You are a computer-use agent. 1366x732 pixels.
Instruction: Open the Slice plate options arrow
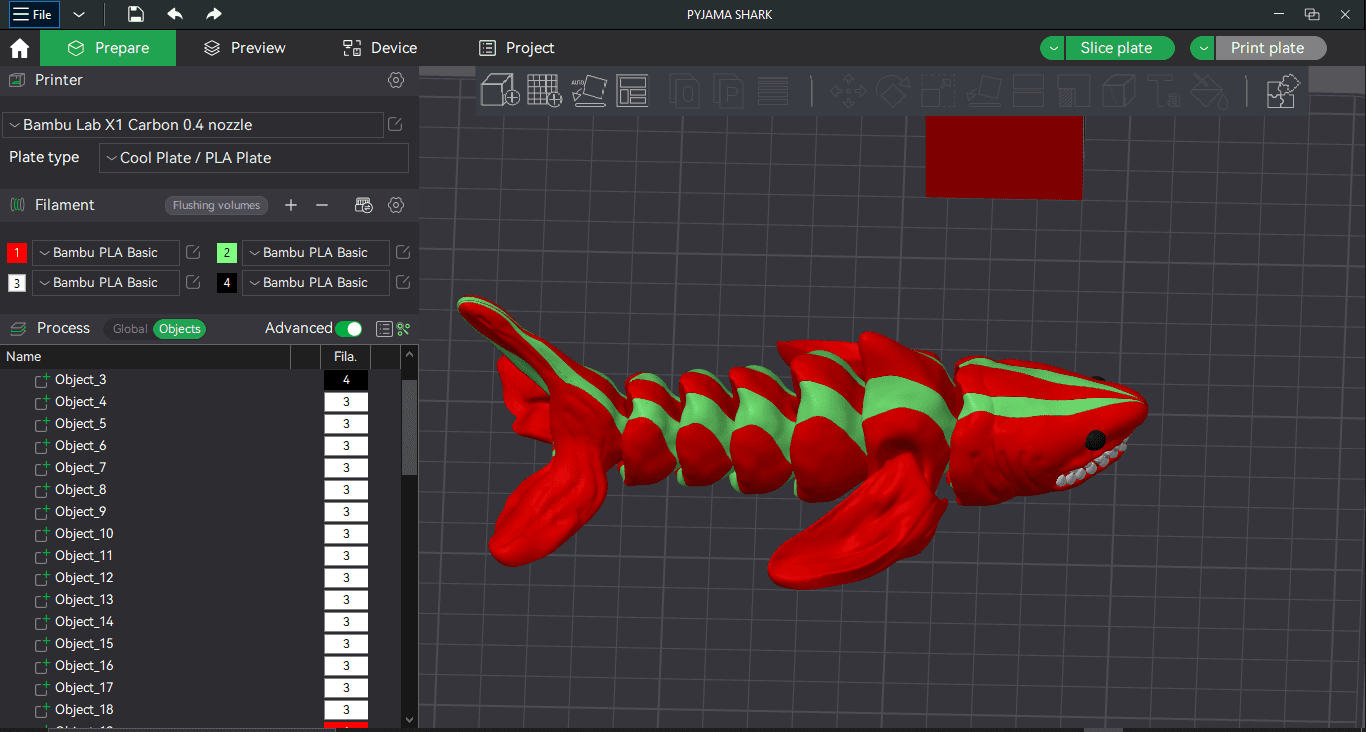click(x=1052, y=48)
